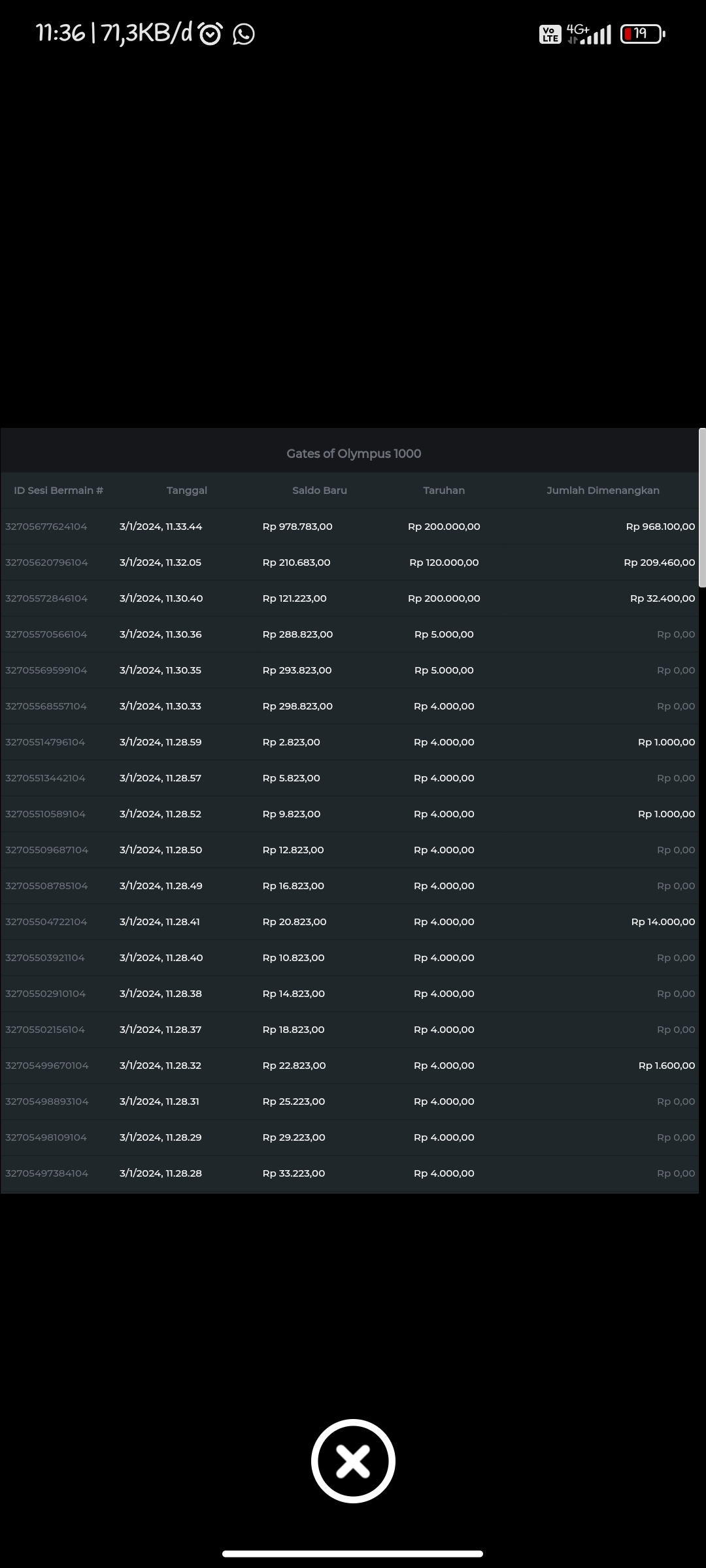Open session ID 32705620796104

click(x=46, y=563)
